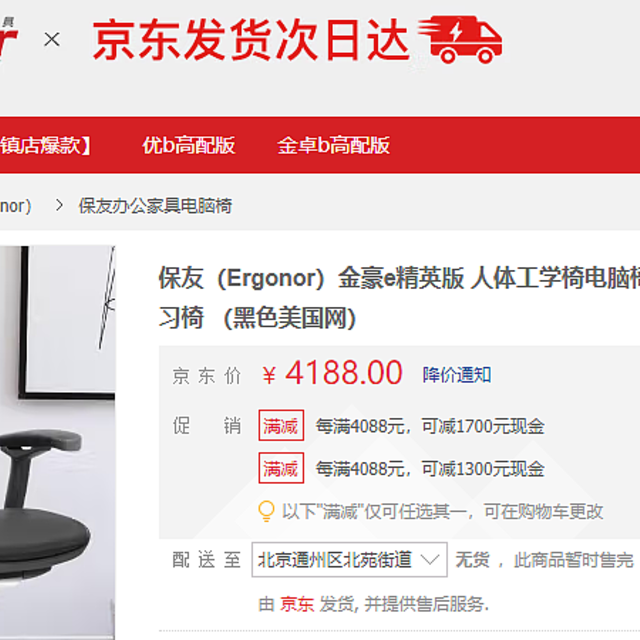Click the × symbol beside the logo
The width and height of the screenshot is (640, 640).
52,40
